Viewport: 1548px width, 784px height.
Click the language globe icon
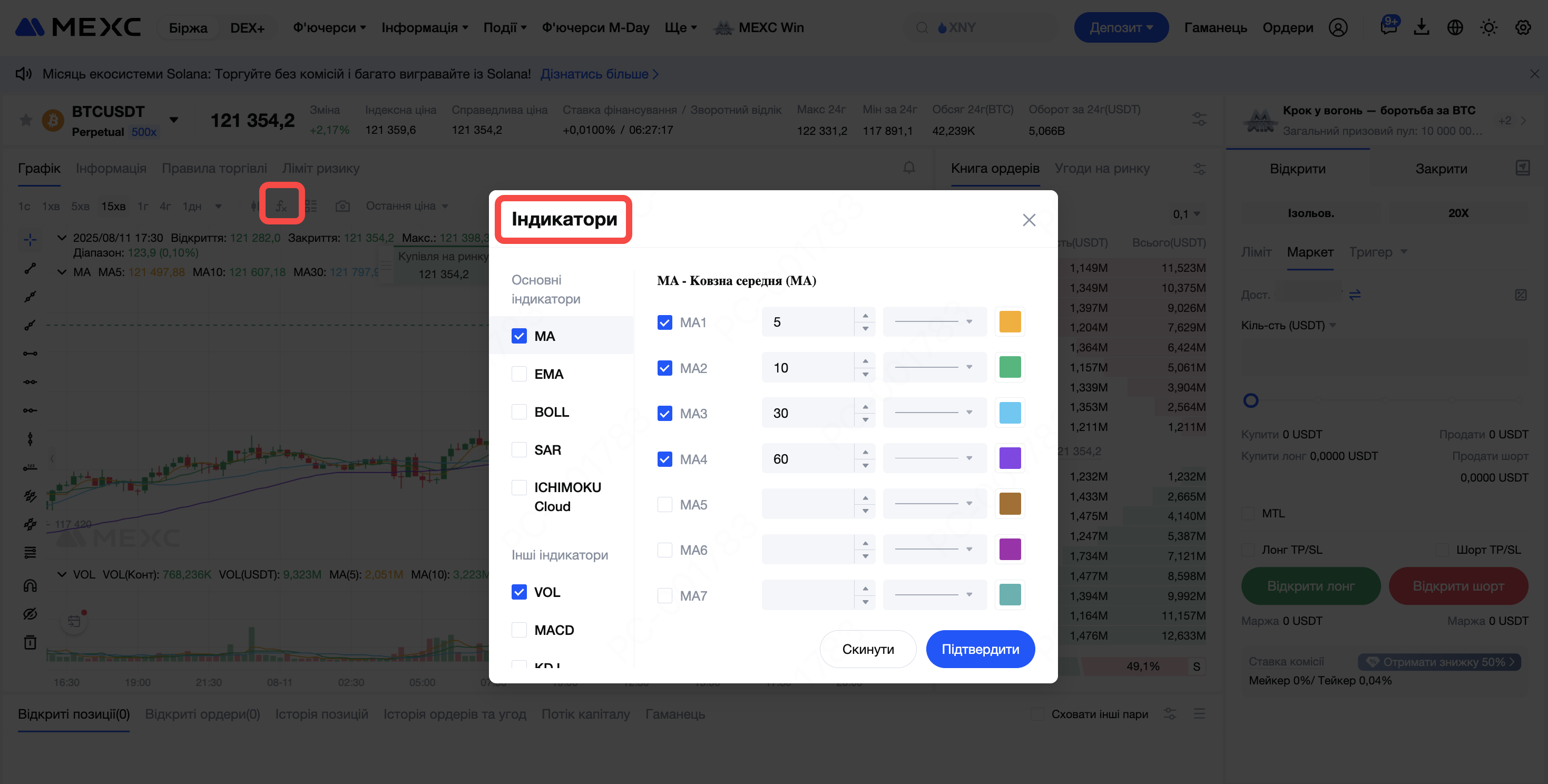(x=1455, y=27)
